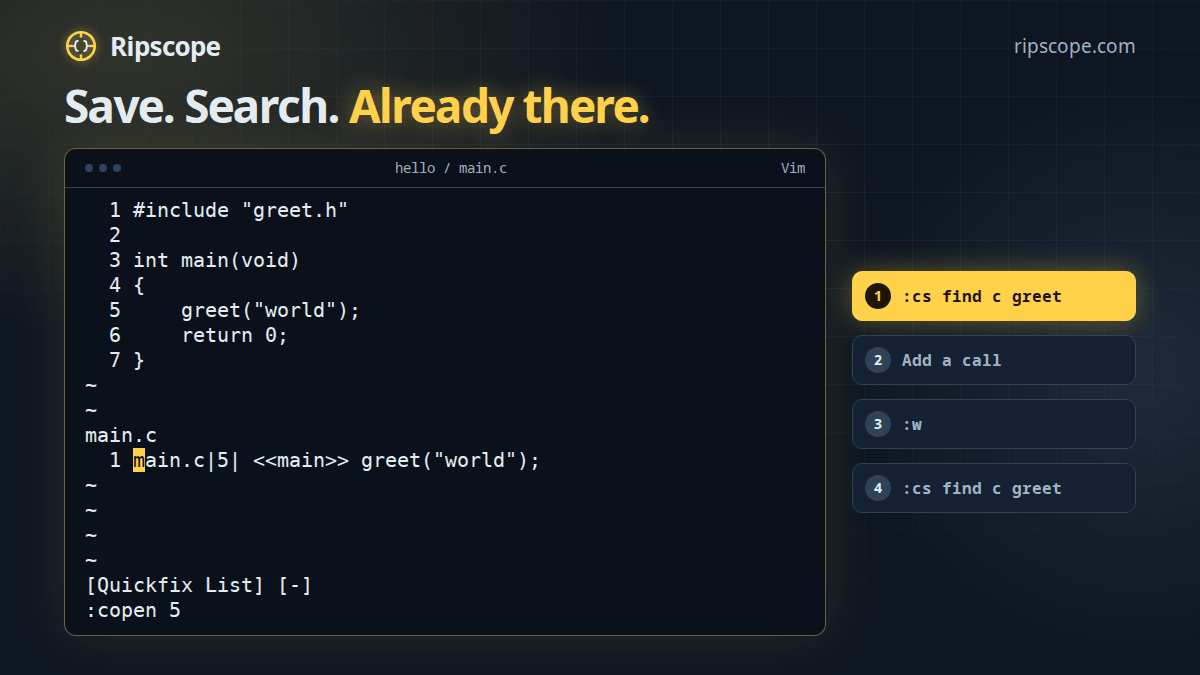Screen dimensions: 1200x675
Task: Click the "hello / main.c" window title
Action: [451, 168]
